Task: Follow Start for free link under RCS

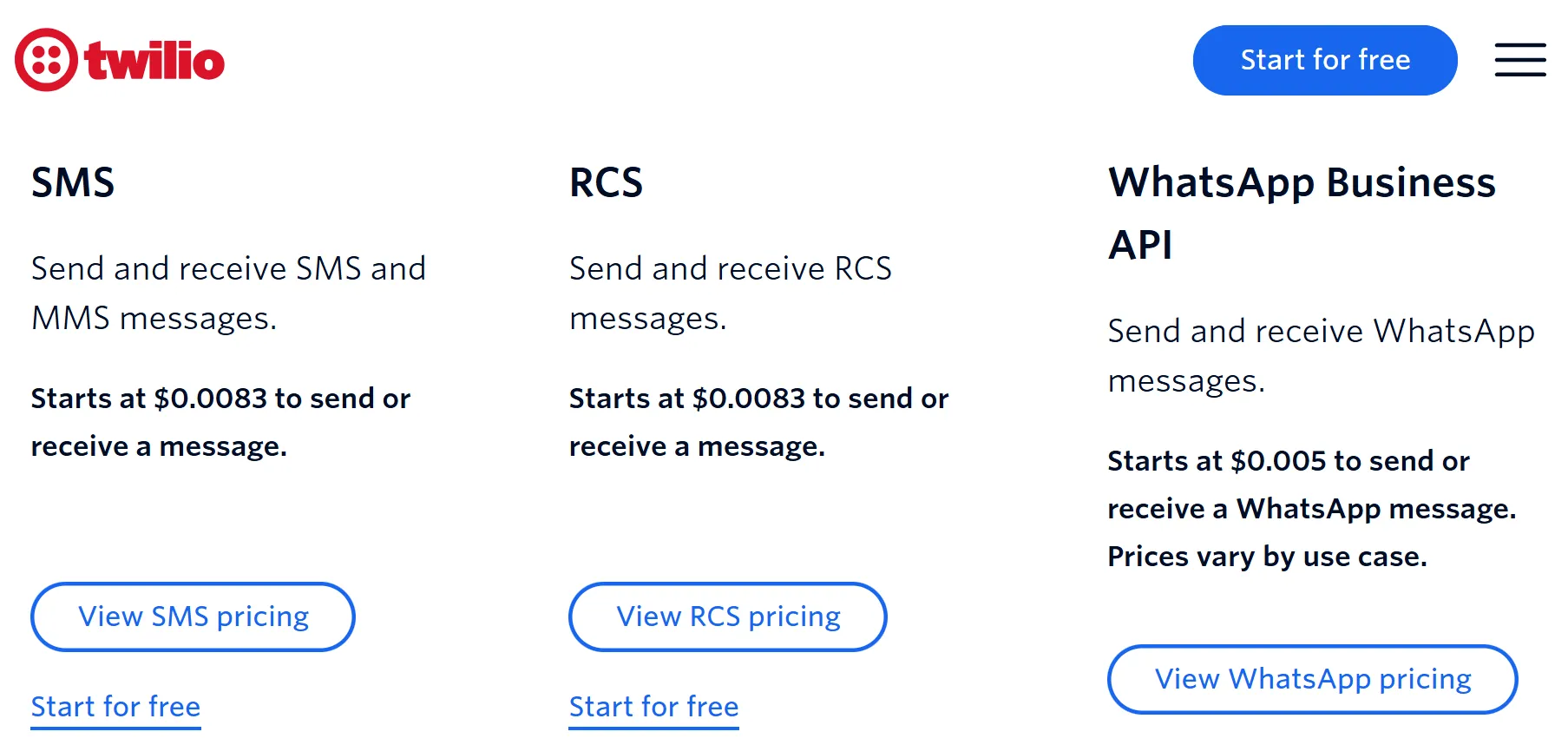Action: click(x=653, y=707)
